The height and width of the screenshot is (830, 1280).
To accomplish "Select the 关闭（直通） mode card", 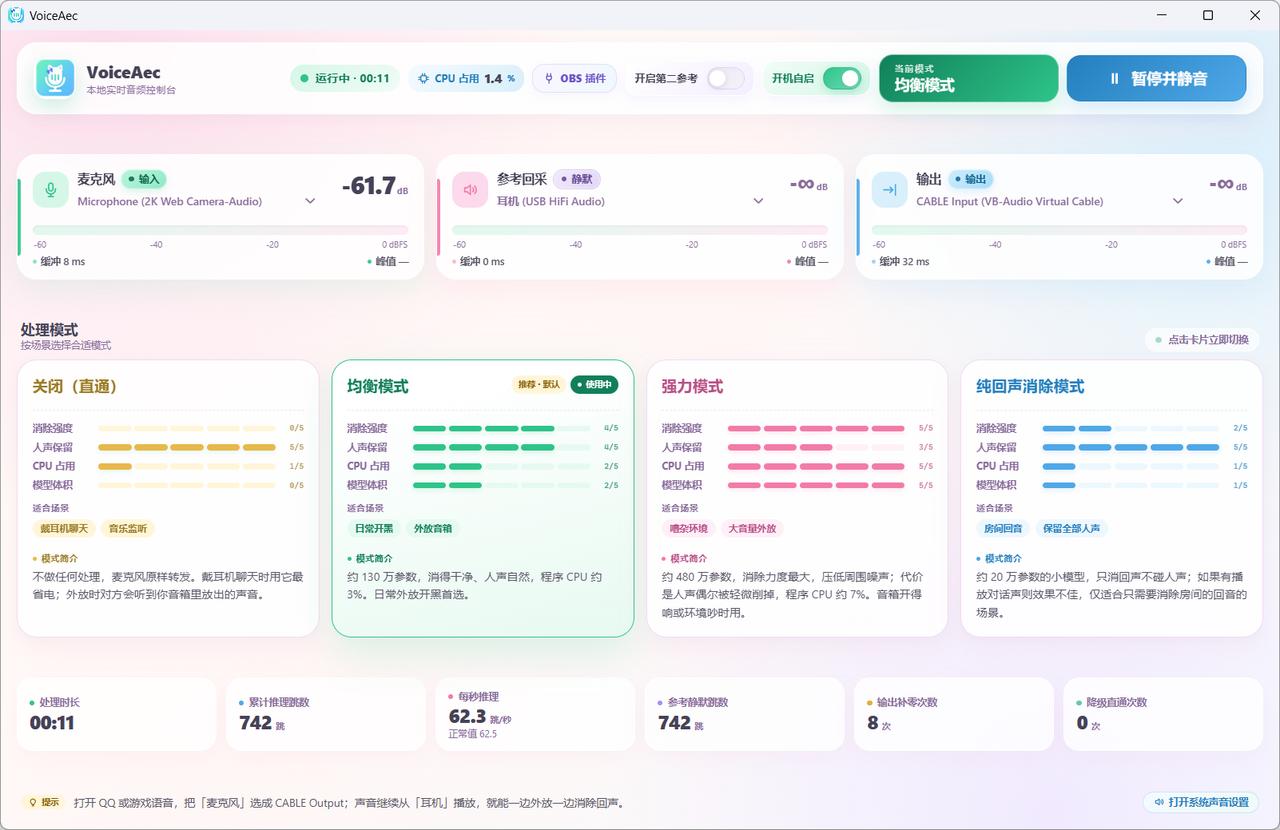I will tap(168, 498).
